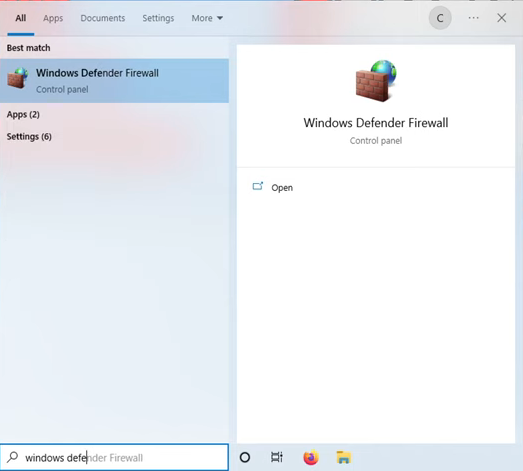The width and height of the screenshot is (523, 471).
Task: Open the C user account avatar
Action: (x=440, y=18)
